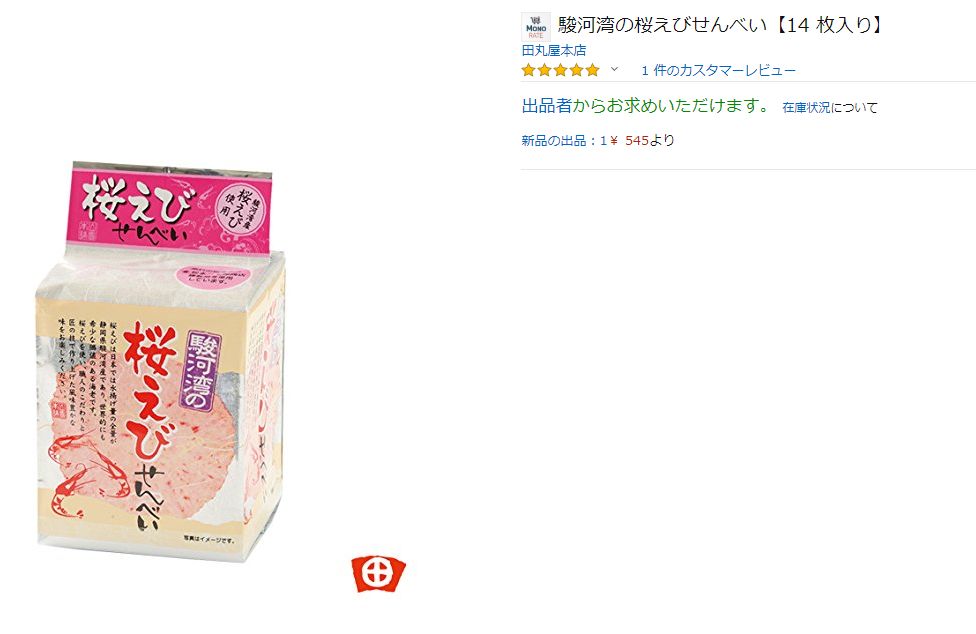The height and width of the screenshot is (634, 976).
Task: Open 1 件のカスタマーレビュー link
Action: tap(718, 71)
